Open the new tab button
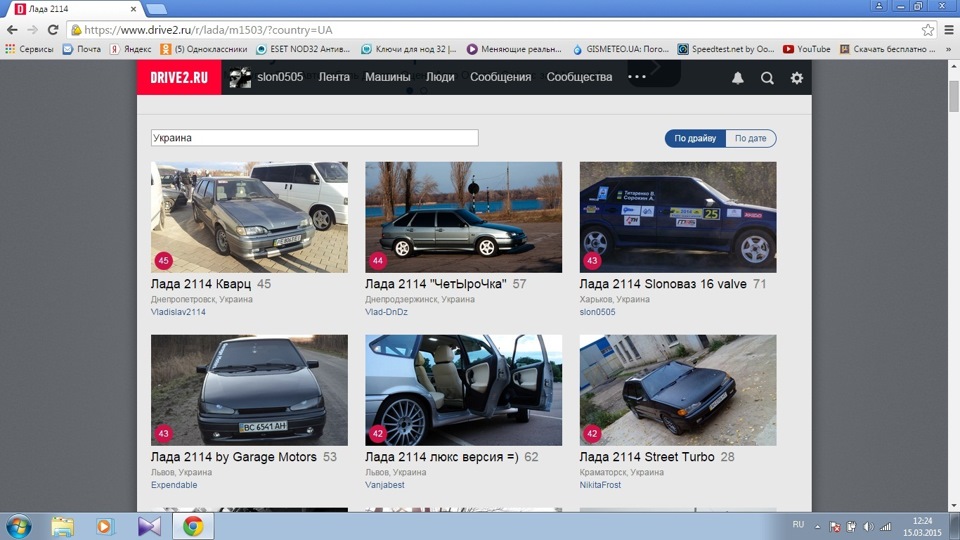The image size is (960, 540). (156, 9)
